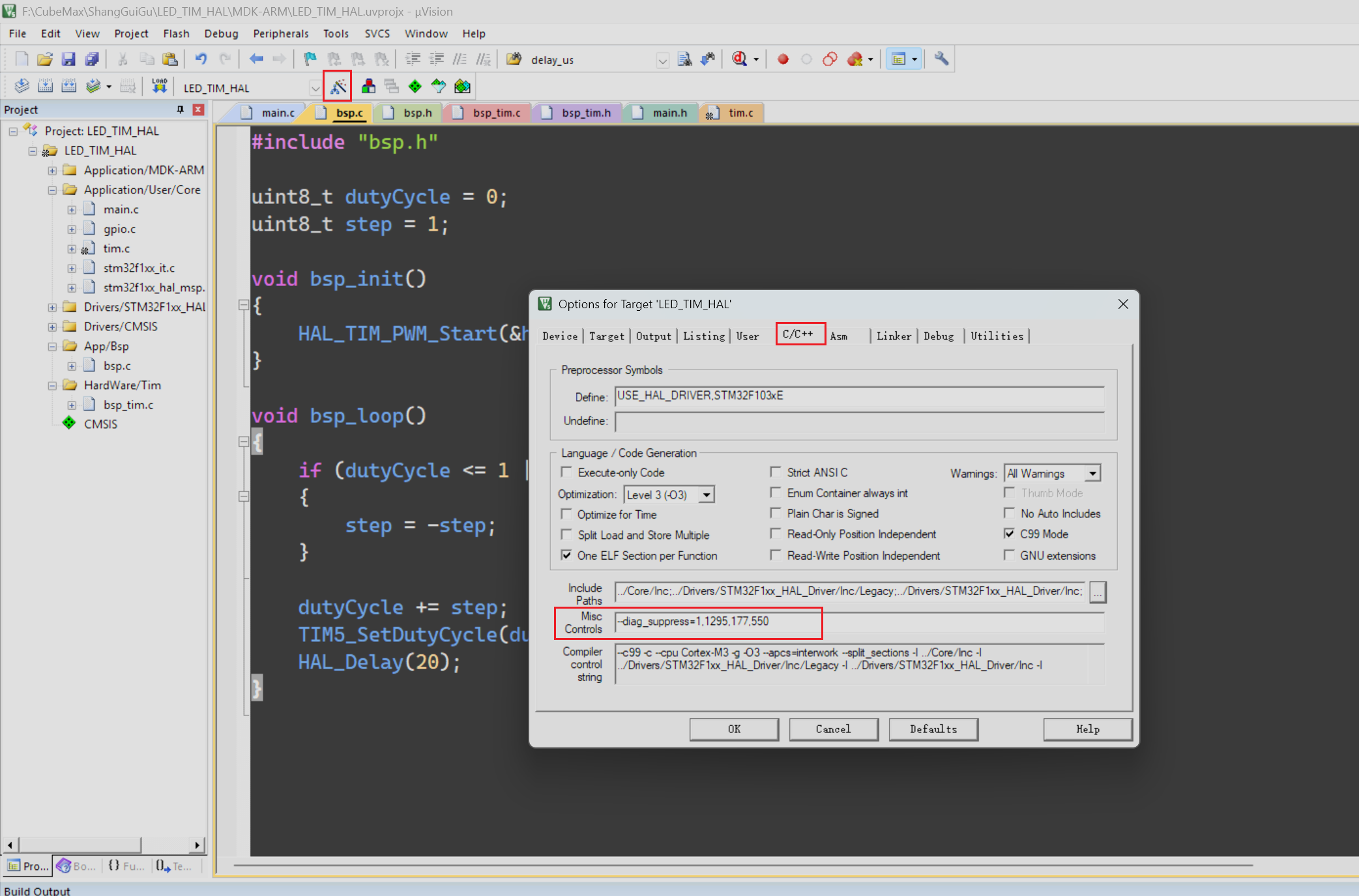
Task: Click the Defaults button
Action: point(933,729)
